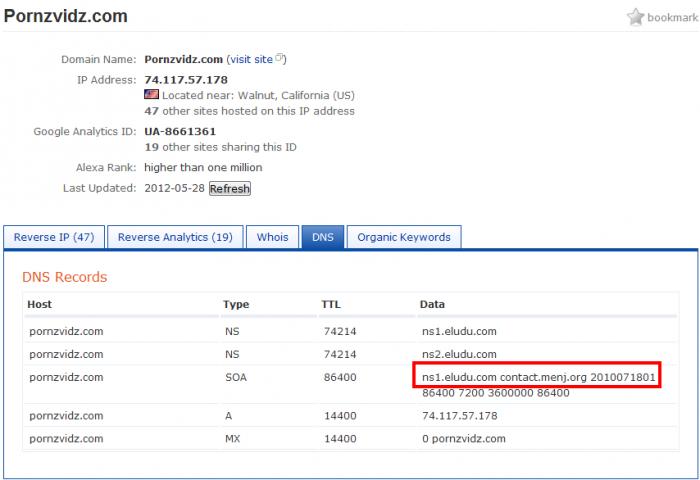Click the last updated date 2012-05-28
Image resolution: width=700 pixels, height=480 pixels.
pyautogui.click(x=174, y=188)
